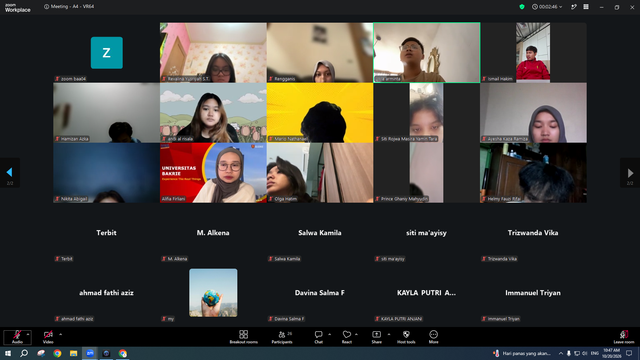Image resolution: width=640 pixels, height=360 pixels.
Task: Unmute microphone with Audio button
Action: [x=17, y=337]
